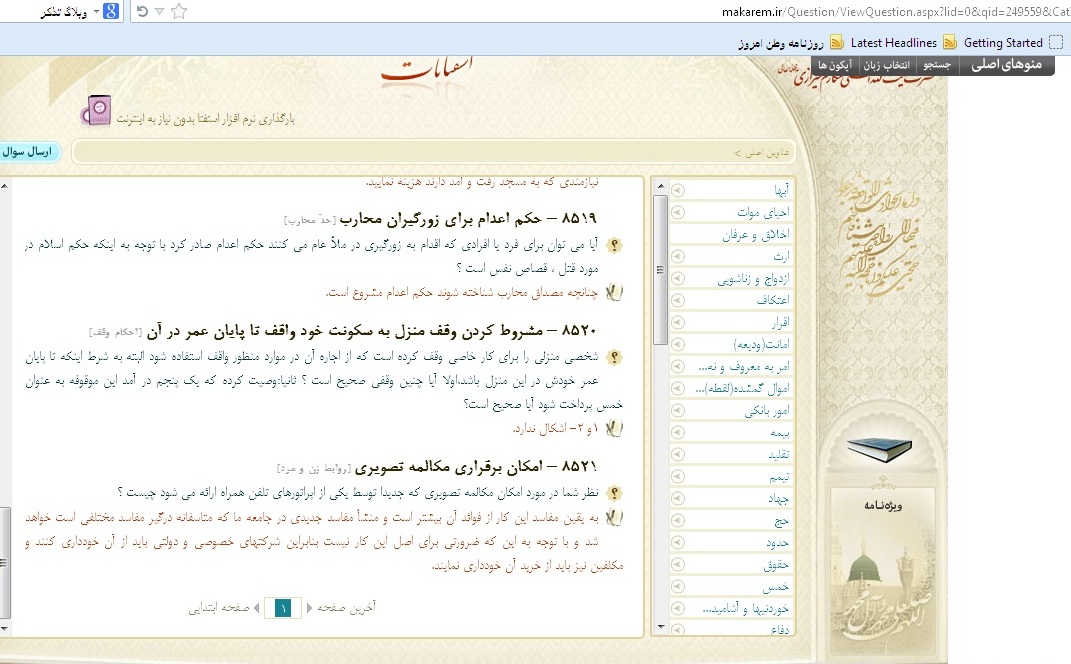Open question ۸۵۲۰ title about وقف منزل
The height and width of the screenshot is (664, 1071).
pyautogui.click(x=372, y=331)
